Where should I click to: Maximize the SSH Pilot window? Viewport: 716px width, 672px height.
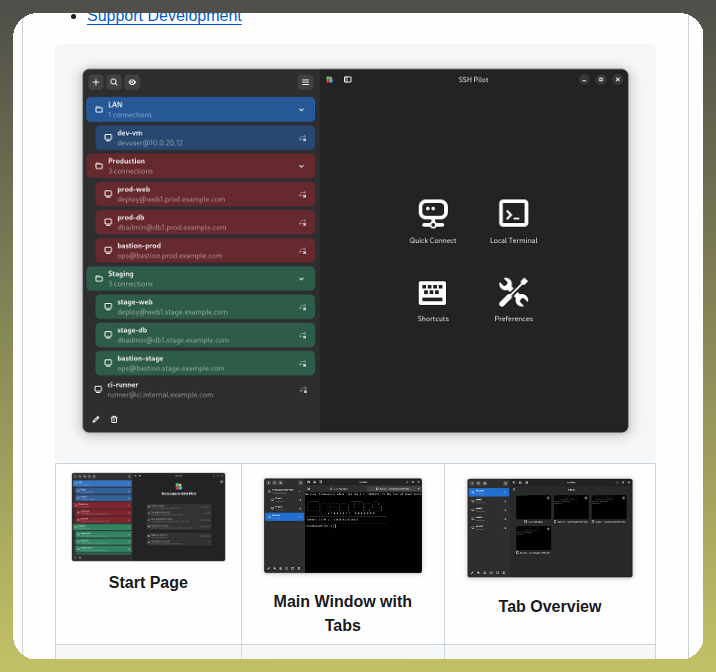click(x=601, y=79)
